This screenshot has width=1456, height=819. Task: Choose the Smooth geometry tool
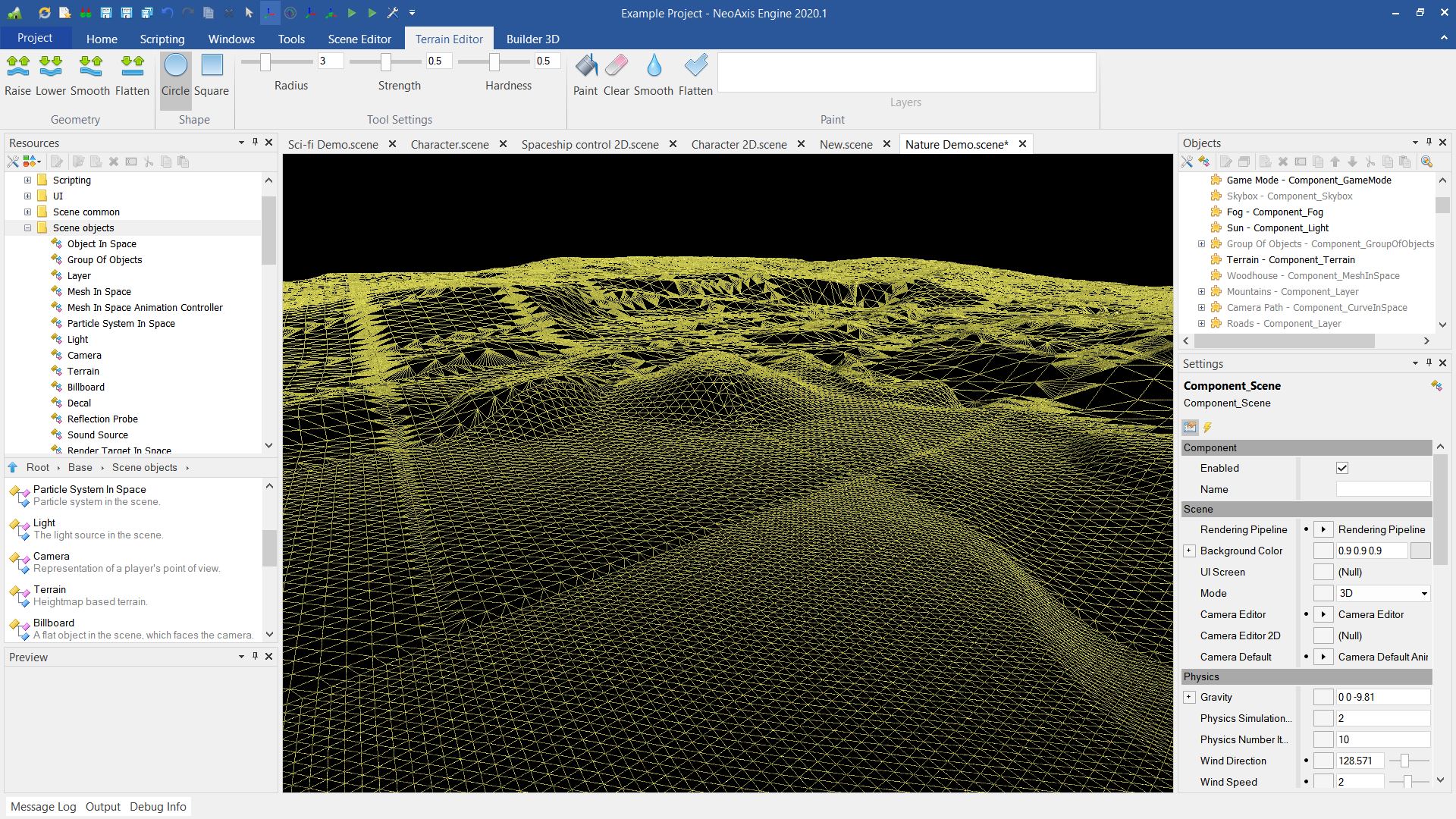coord(90,74)
